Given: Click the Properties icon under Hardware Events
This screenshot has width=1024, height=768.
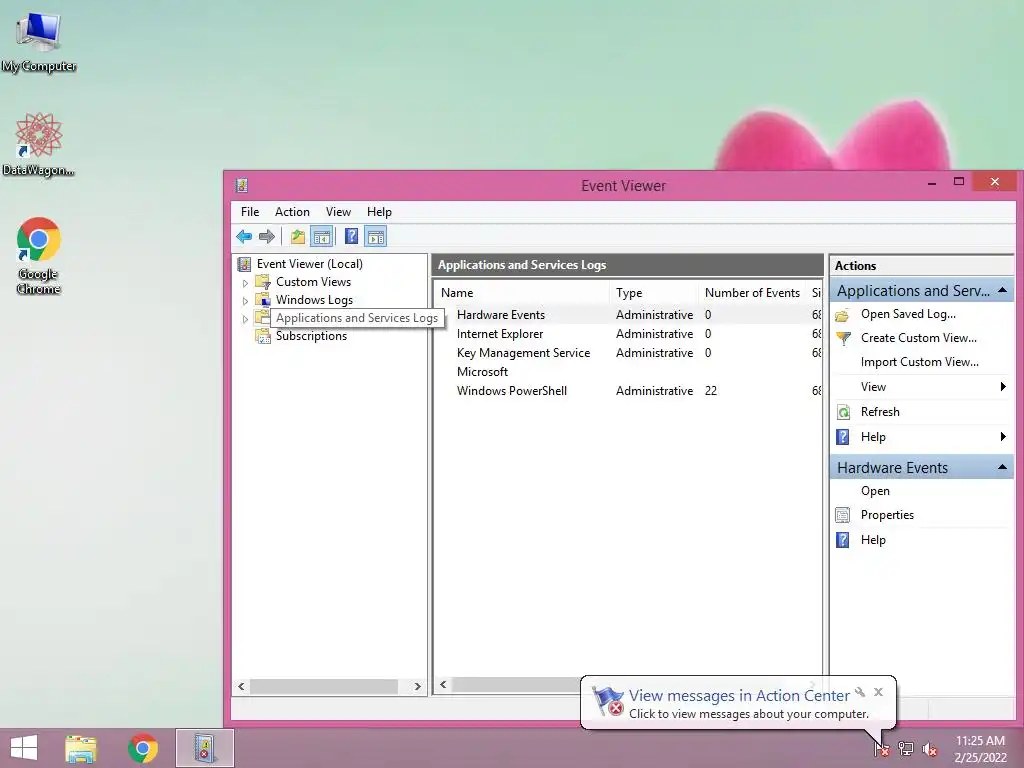Looking at the screenshot, I should pyautogui.click(x=843, y=515).
